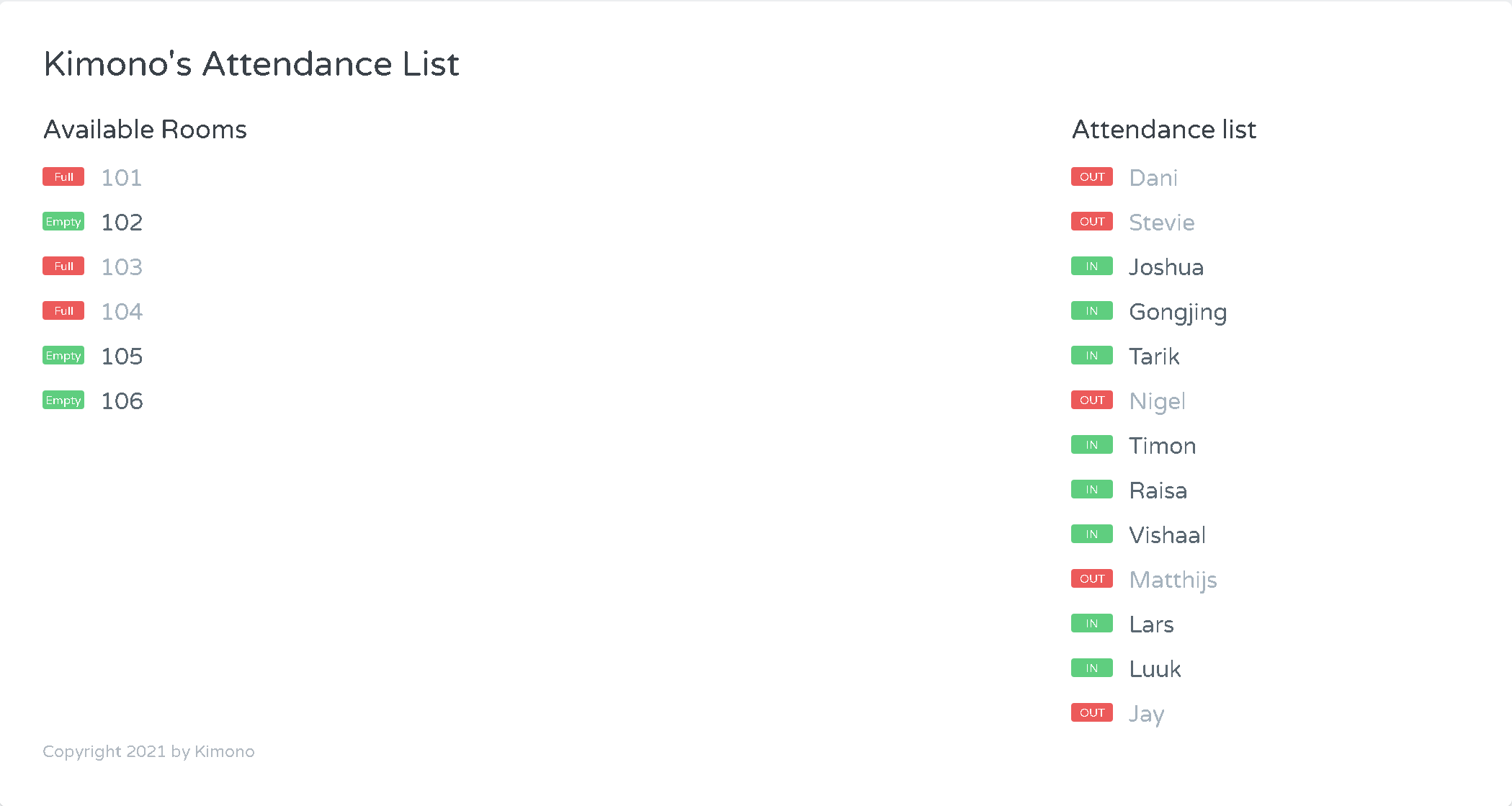Image resolution: width=1512 pixels, height=806 pixels.
Task: Select room 102 from Available Rooms
Action: (121, 222)
